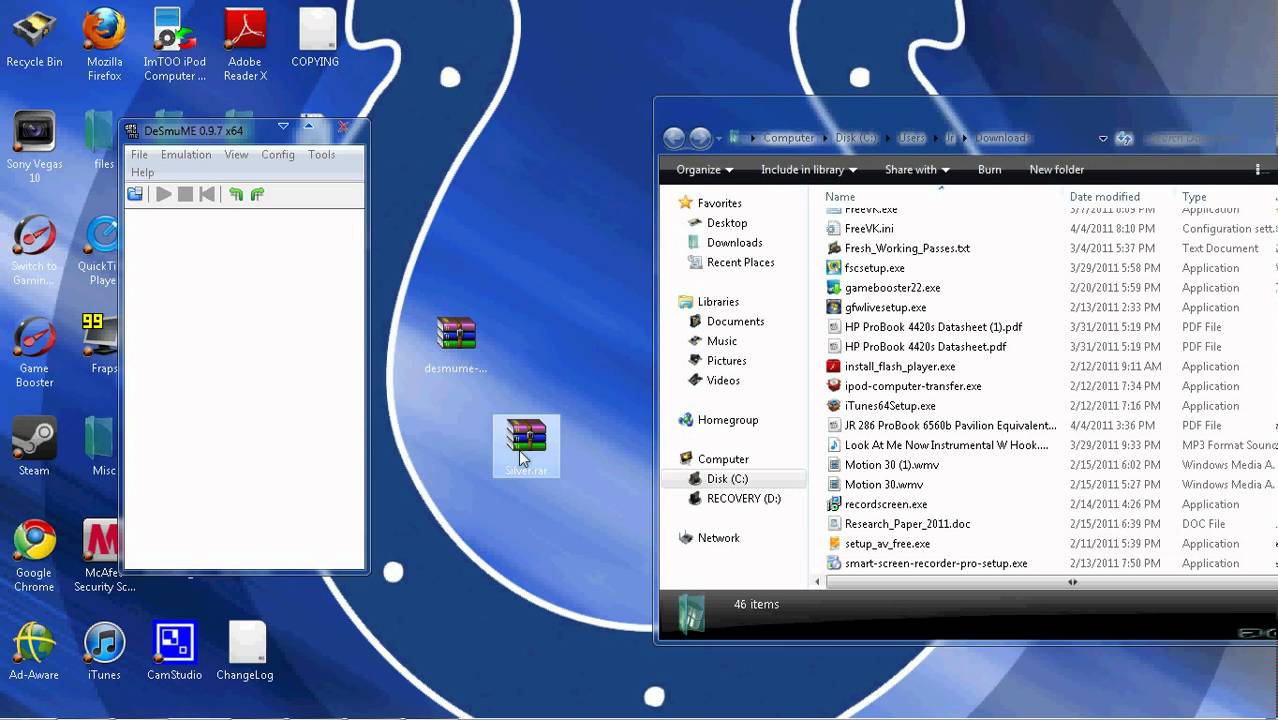The image size is (1278, 720).
Task: Select the COPYING file on desktop
Action: coord(315,40)
